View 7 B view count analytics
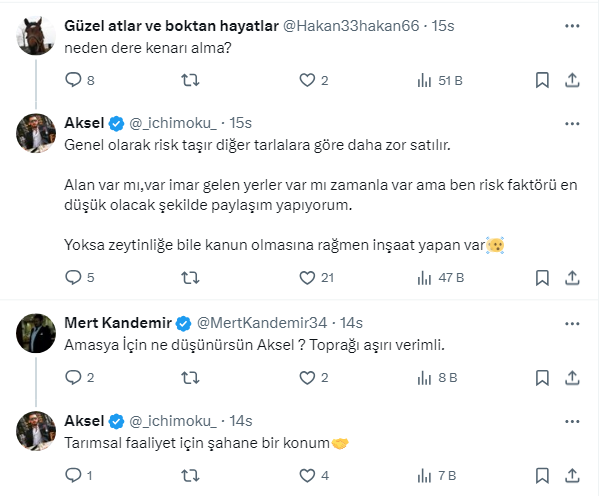 click(436, 476)
